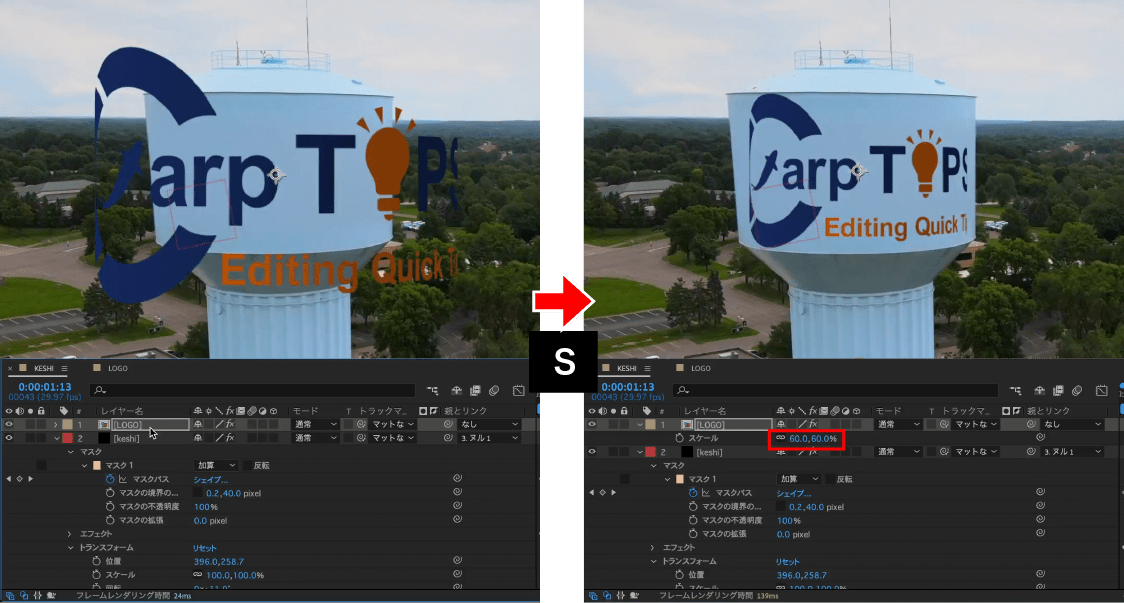Open KESHI panel menu in left timeline
Viewport: 1124px width, 603px height.
click(x=64, y=369)
